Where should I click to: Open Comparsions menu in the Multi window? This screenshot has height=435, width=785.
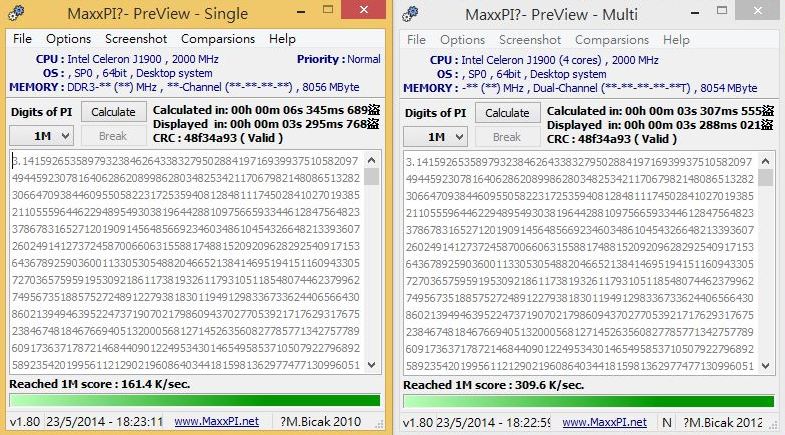tap(612, 40)
